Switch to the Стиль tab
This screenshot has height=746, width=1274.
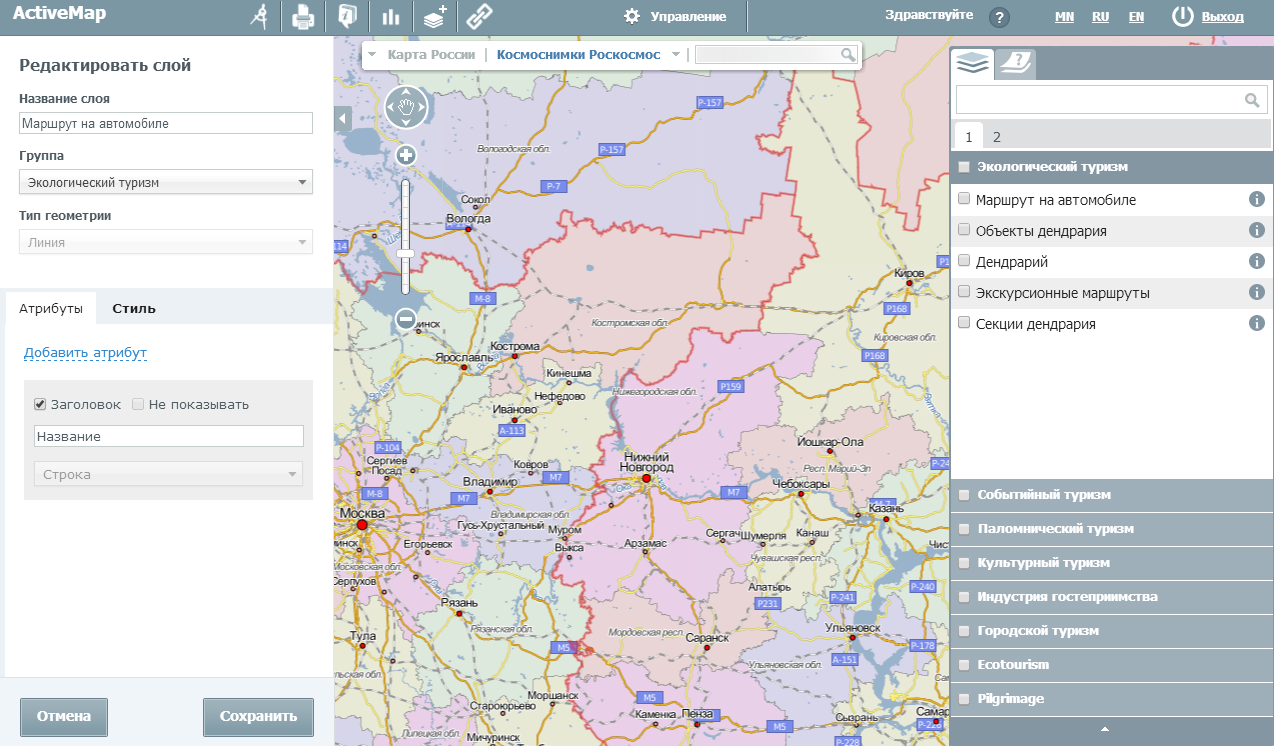pos(134,308)
